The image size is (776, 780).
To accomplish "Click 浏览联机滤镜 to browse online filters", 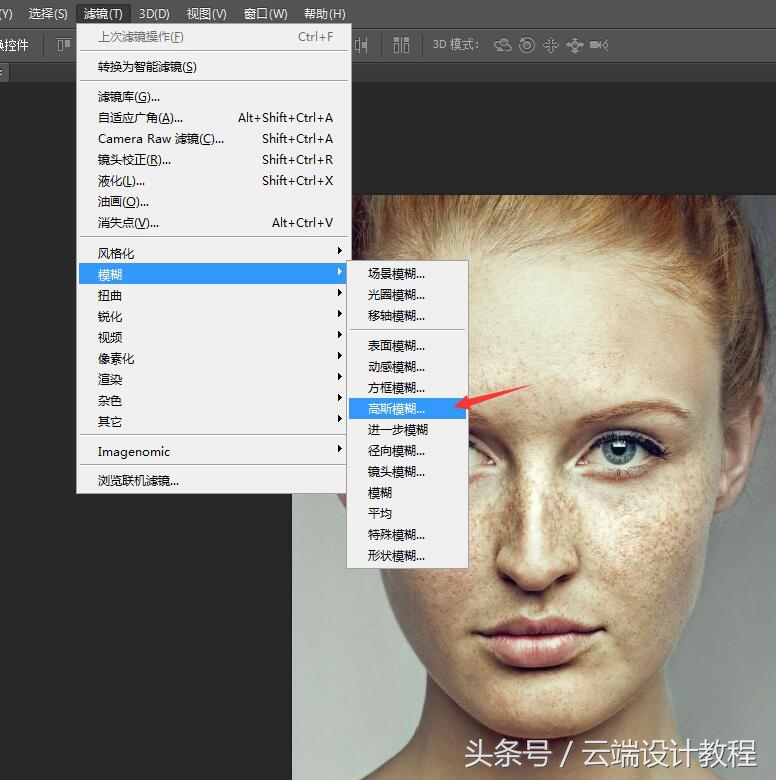I will click(138, 480).
